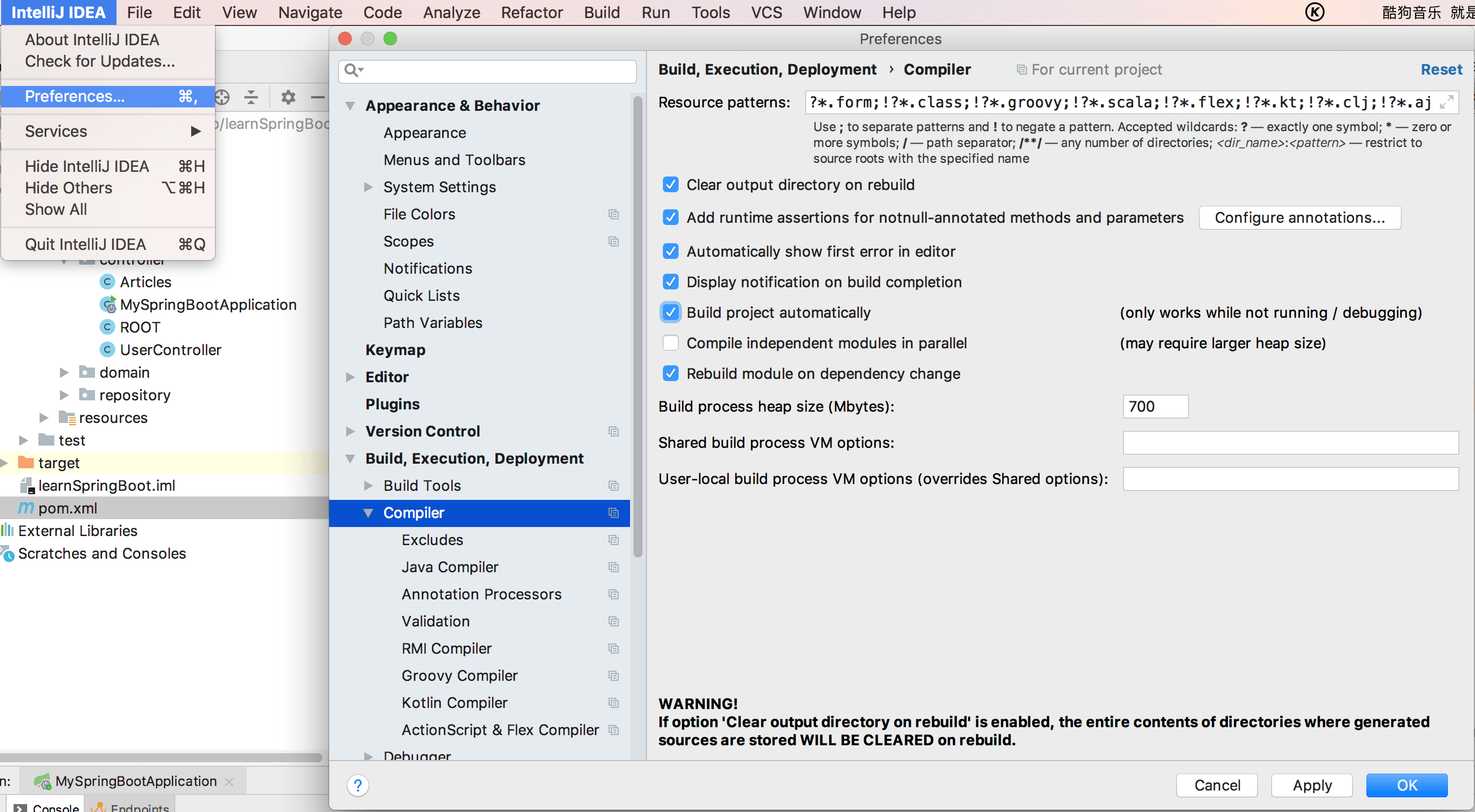The image size is (1475, 812).
Task: Uncheck Build project automatically
Action: tap(671, 313)
